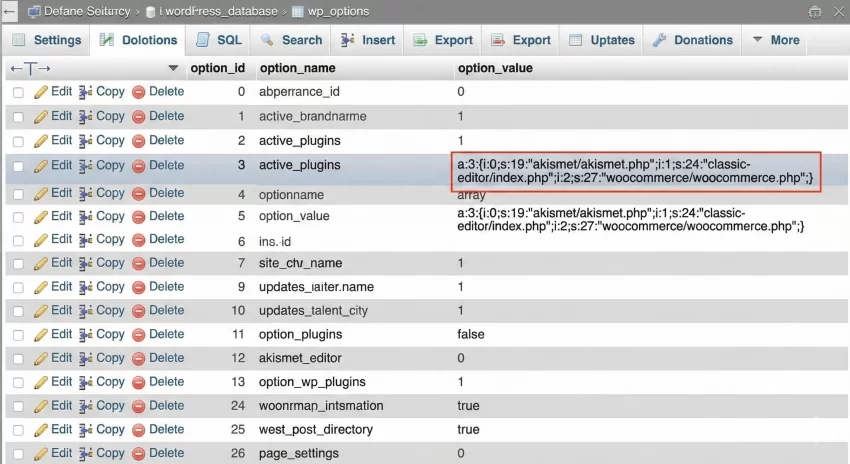850x464 pixels.
Task: Click Delete icon for page_settings row
Action: click(x=139, y=454)
